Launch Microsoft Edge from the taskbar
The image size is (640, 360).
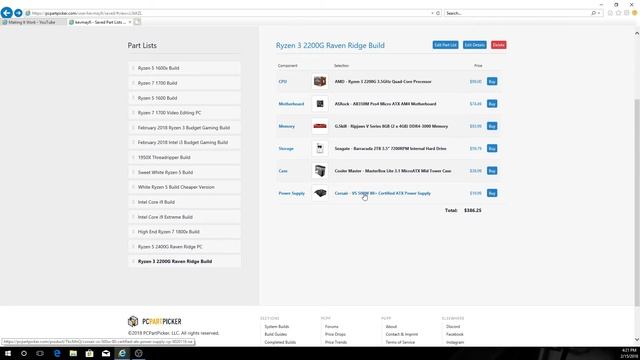[x=57, y=353]
